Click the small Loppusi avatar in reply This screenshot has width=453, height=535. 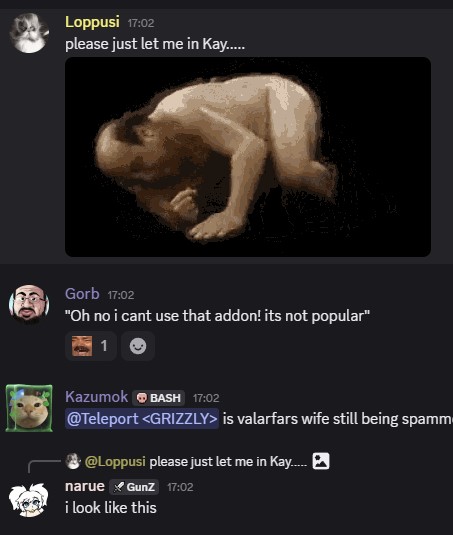(73, 461)
